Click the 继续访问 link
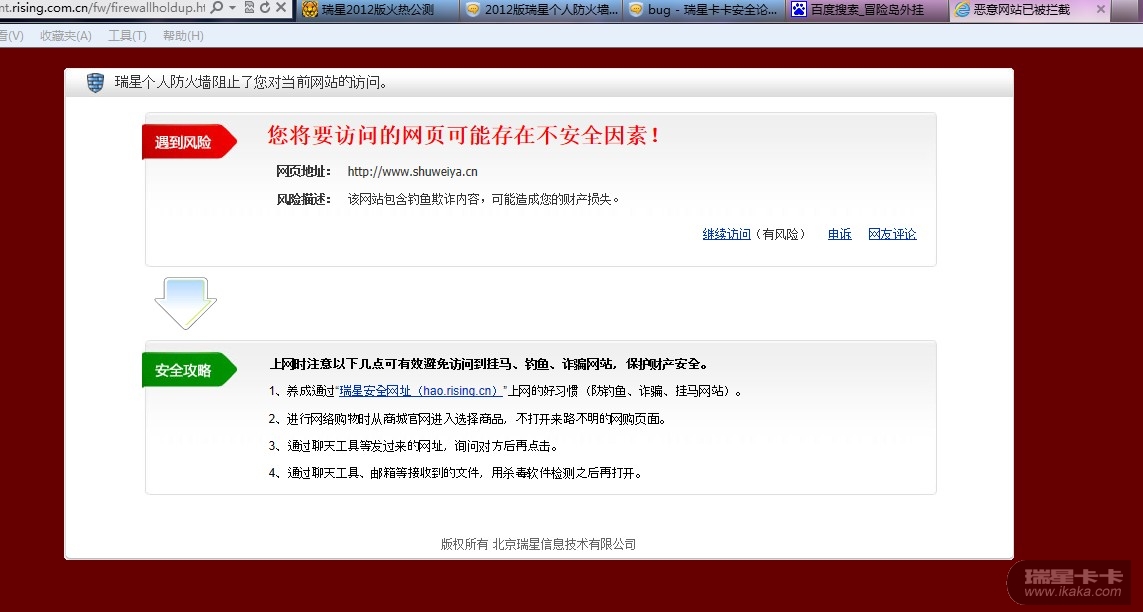Screen dimensions: 1143x612 [x=726, y=234]
